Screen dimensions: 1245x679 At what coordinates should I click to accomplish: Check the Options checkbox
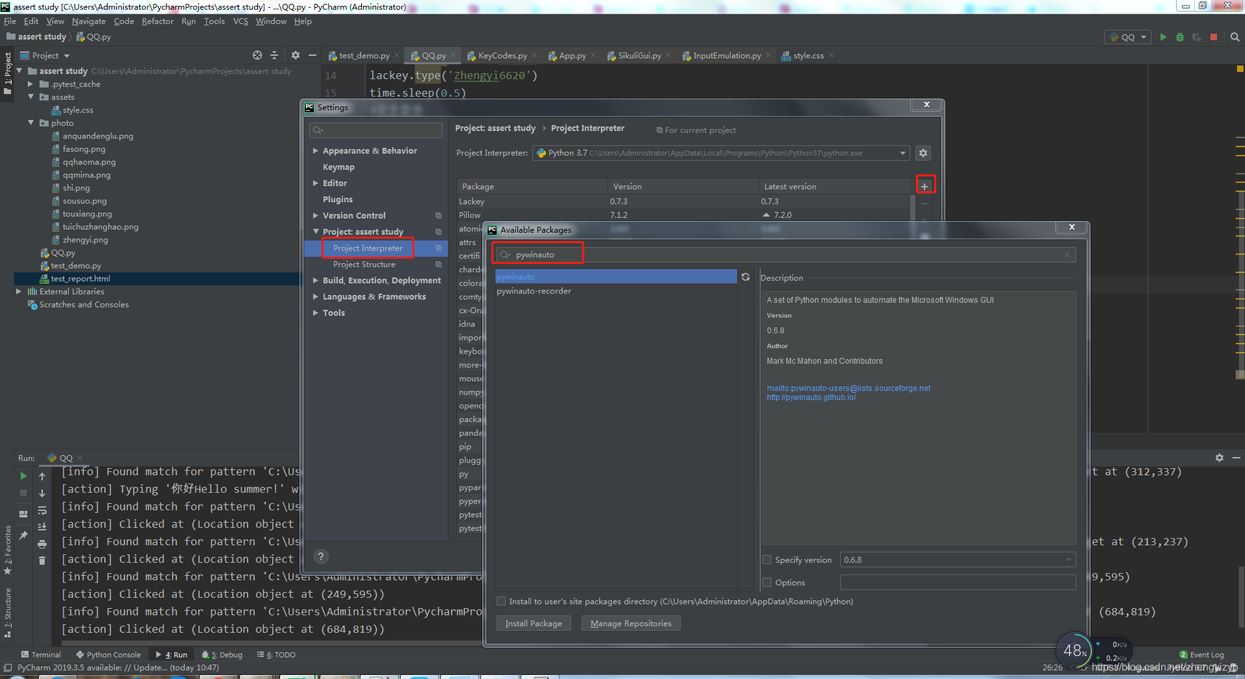click(768, 582)
